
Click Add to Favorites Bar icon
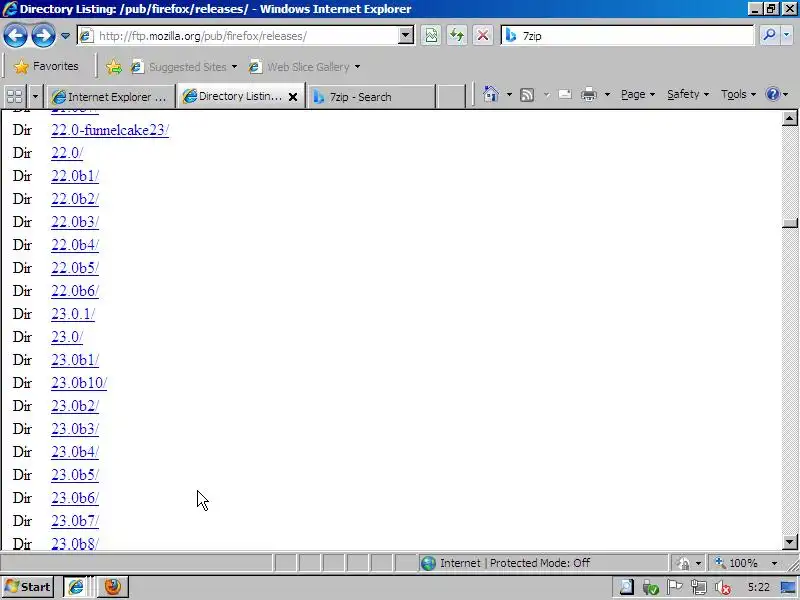114,67
